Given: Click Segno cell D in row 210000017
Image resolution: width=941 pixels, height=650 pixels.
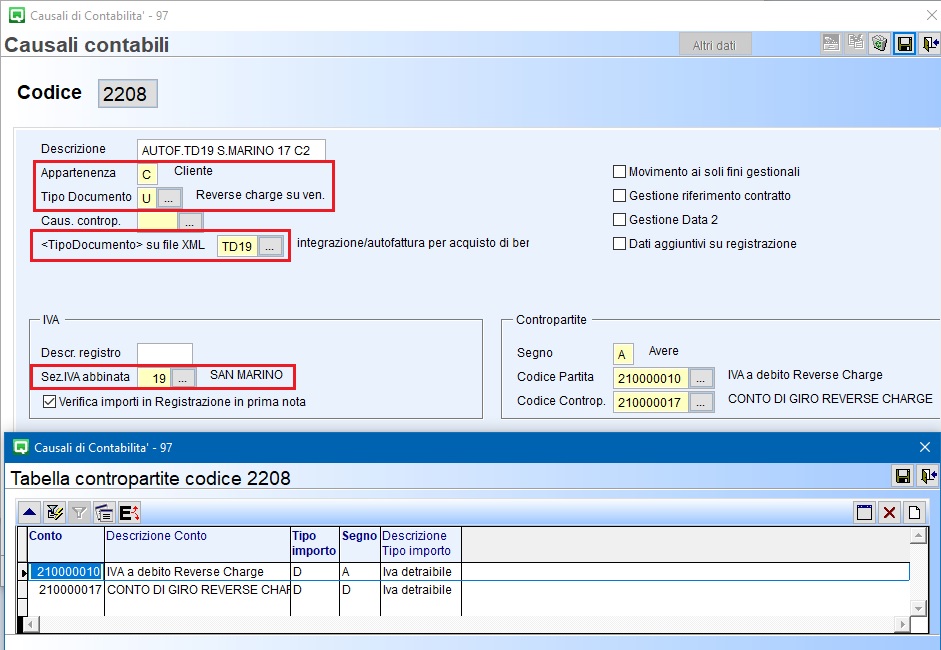Looking at the screenshot, I should pyautogui.click(x=359, y=589).
